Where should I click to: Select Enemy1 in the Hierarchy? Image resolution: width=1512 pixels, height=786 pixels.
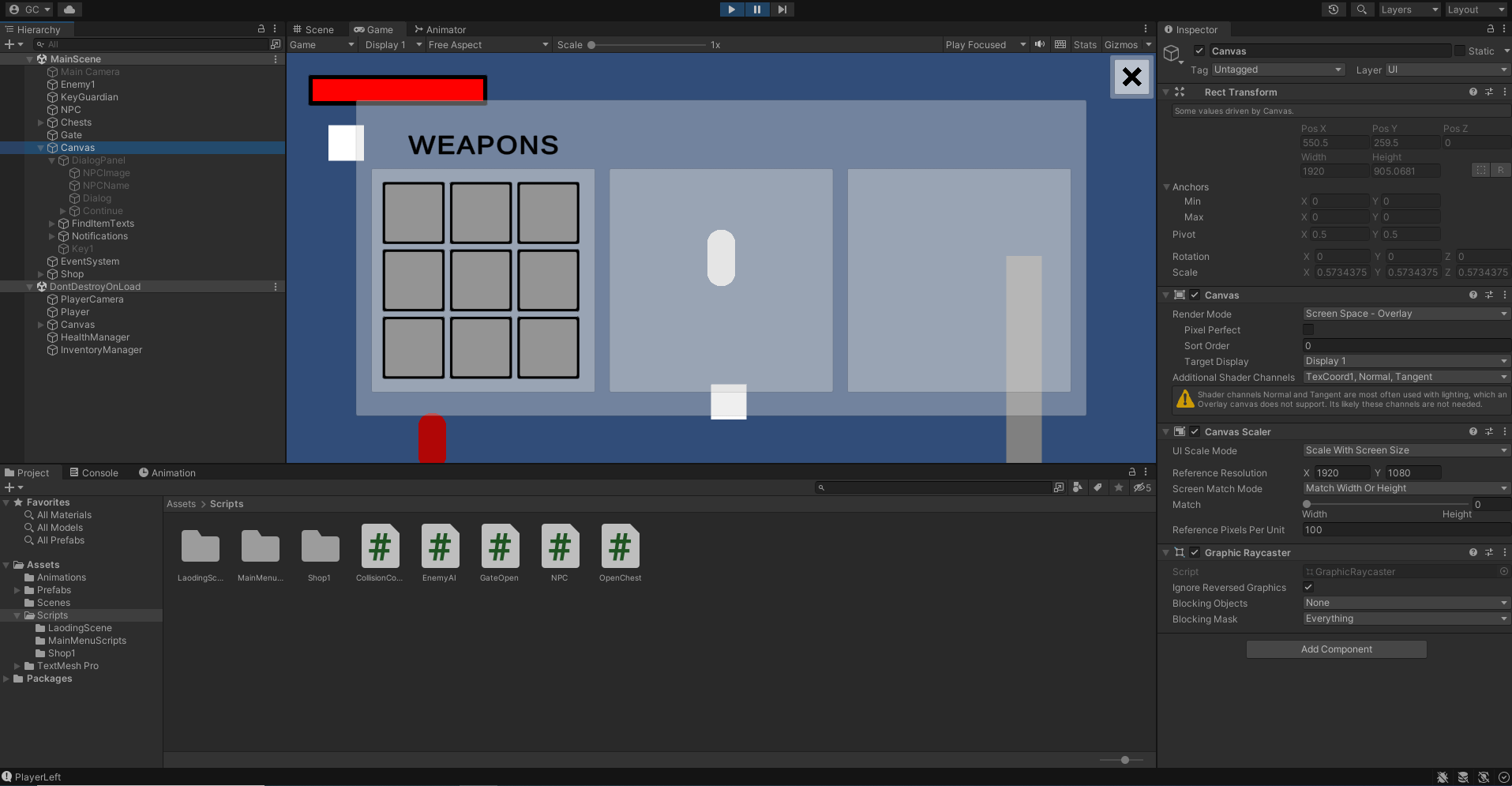(77, 85)
